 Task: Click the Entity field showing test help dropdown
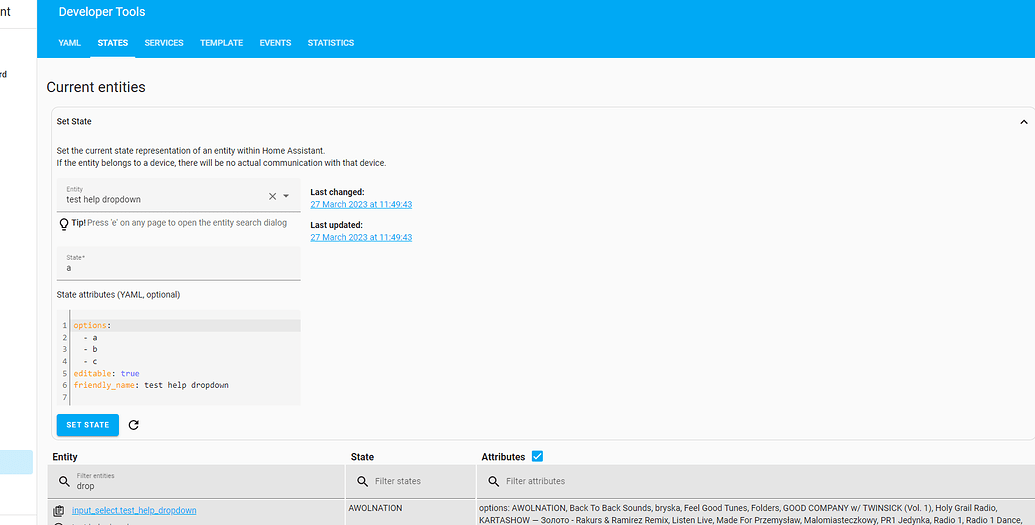[178, 195]
